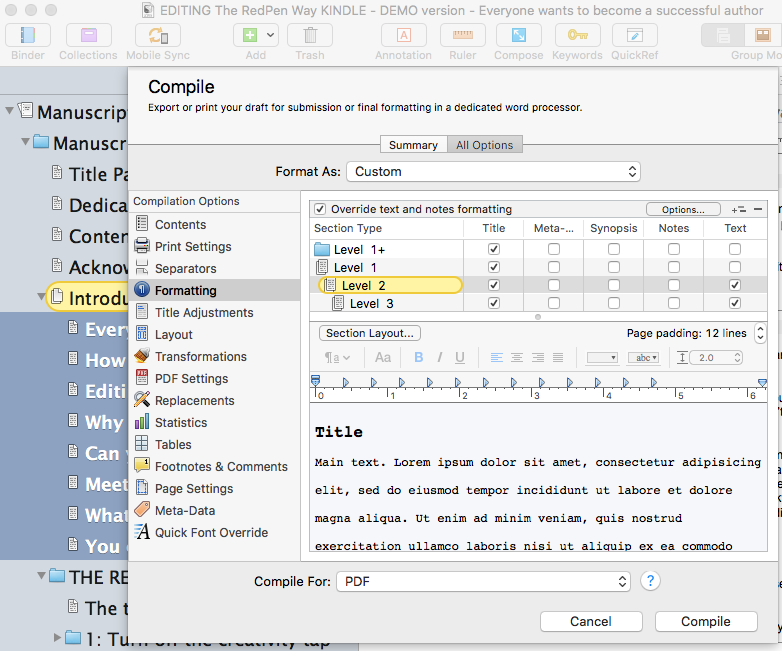The height and width of the screenshot is (651, 782).
Task: Switch to the All Options tab
Action: click(x=485, y=145)
